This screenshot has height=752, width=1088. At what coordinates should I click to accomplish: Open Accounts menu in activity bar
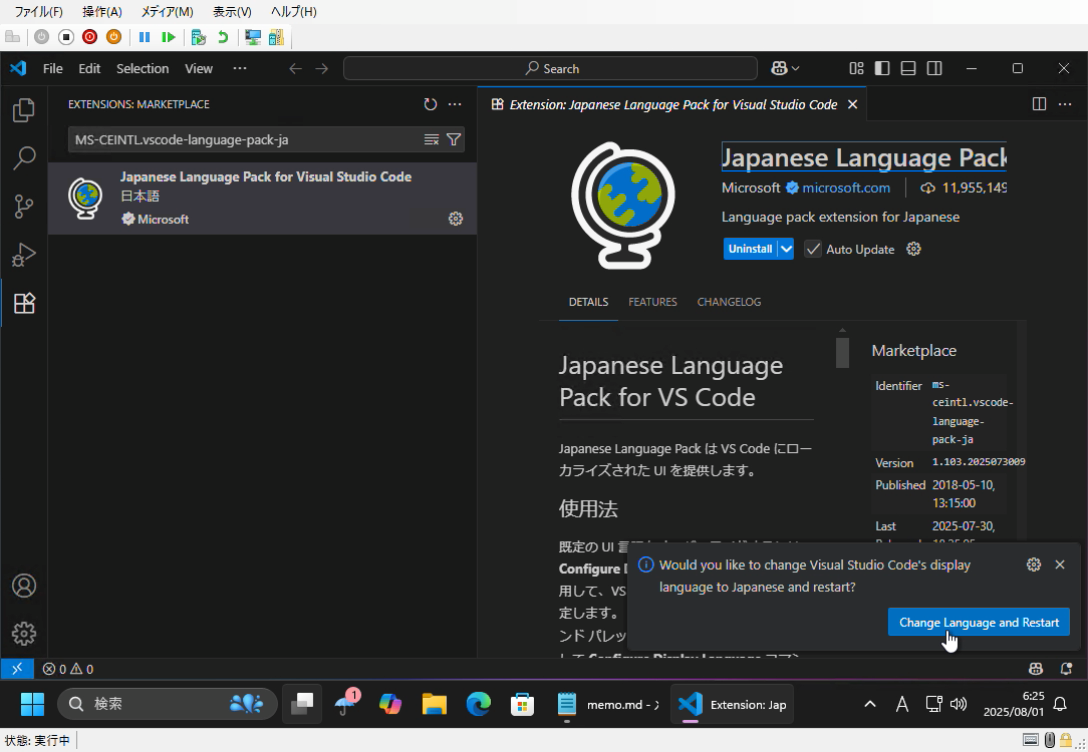[x=24, y=586]
